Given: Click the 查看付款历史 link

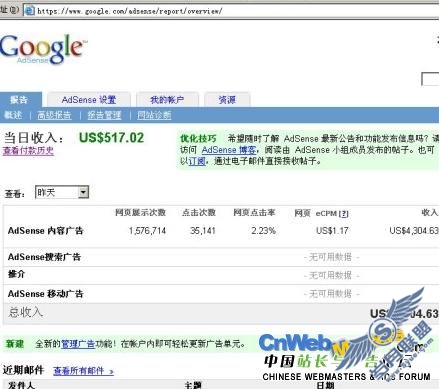Looking at the screenshot, I should pyautogui.click(x=28, y=151).
